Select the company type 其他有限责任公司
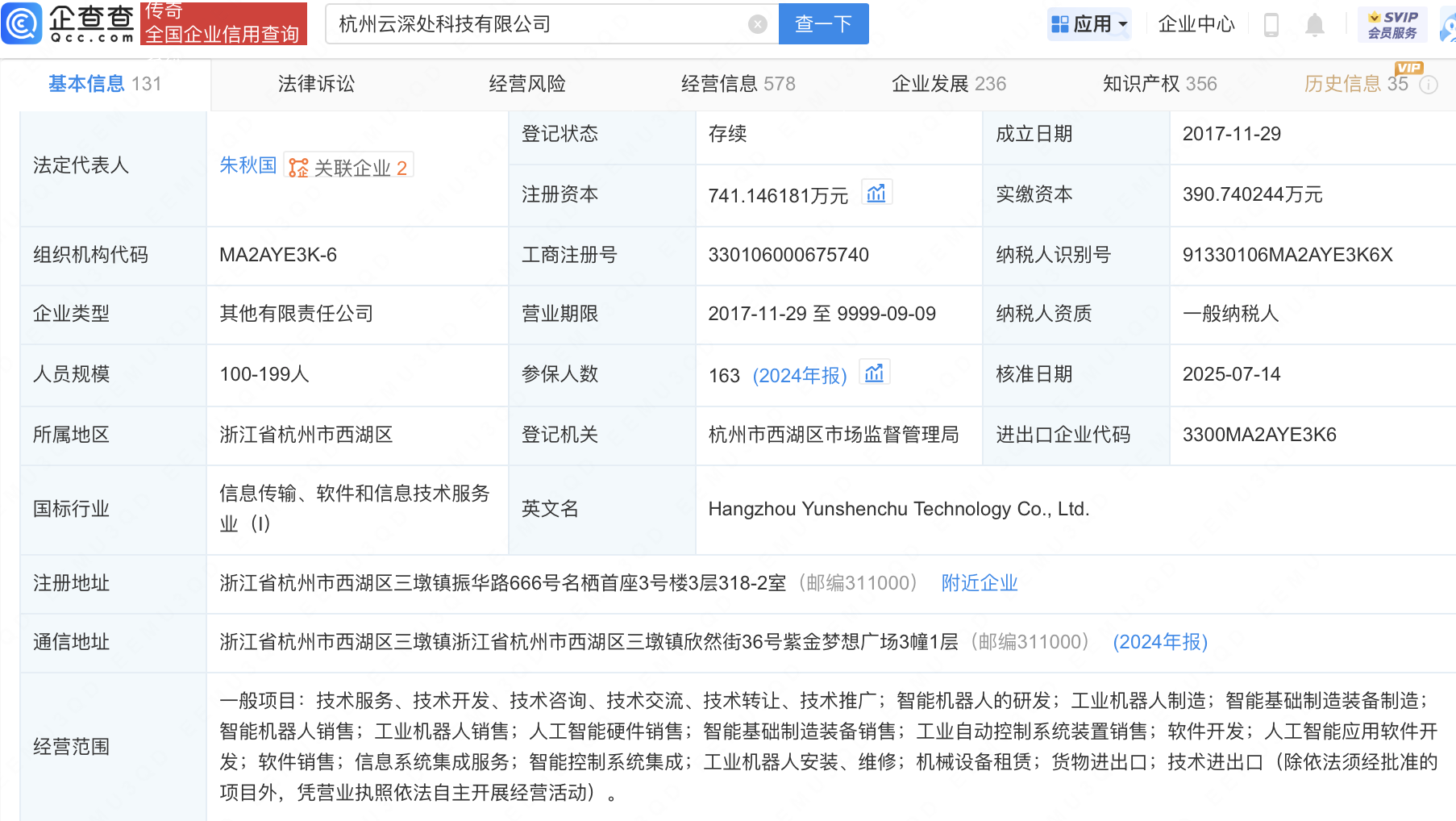This screenshot has height=821, width=1456. (297, 314)
